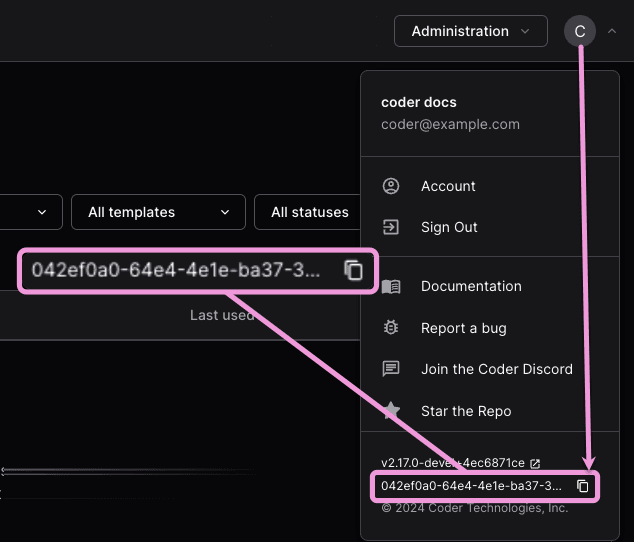
Task: Expand the All statuses filter
Action: [x=307, y=212]
